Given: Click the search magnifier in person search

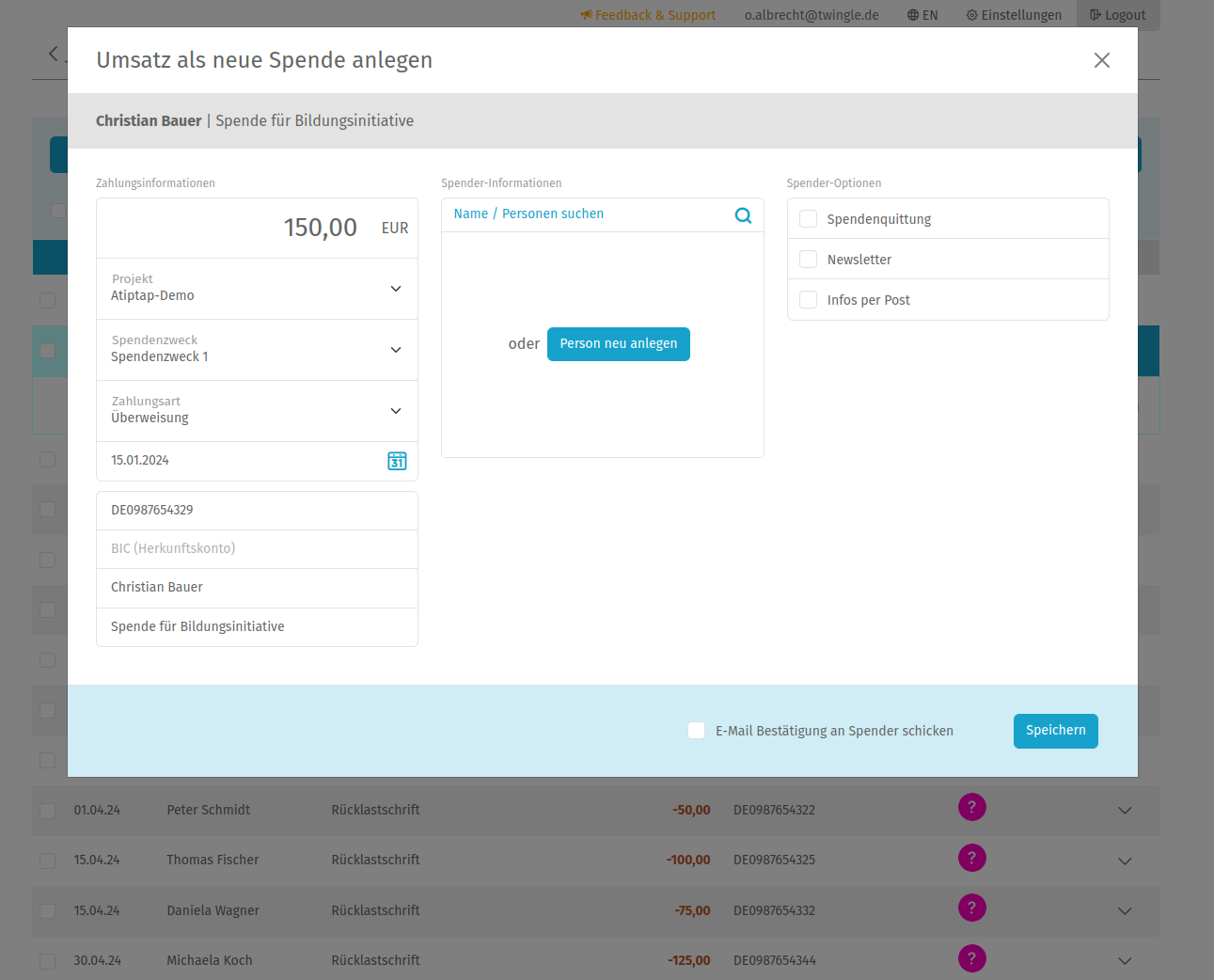Looking at the screenshot, I should pos(743,215).
